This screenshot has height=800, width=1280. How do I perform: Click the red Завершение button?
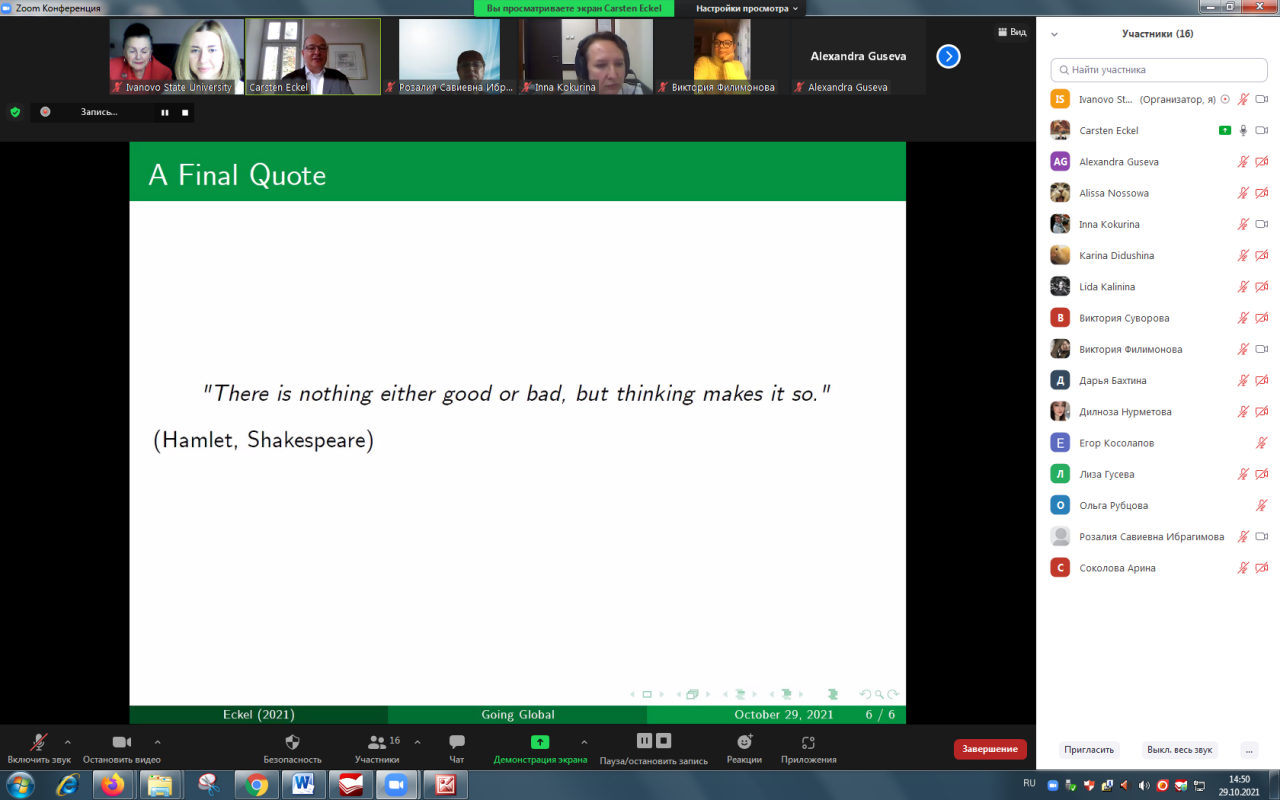(x=989, y=749)
